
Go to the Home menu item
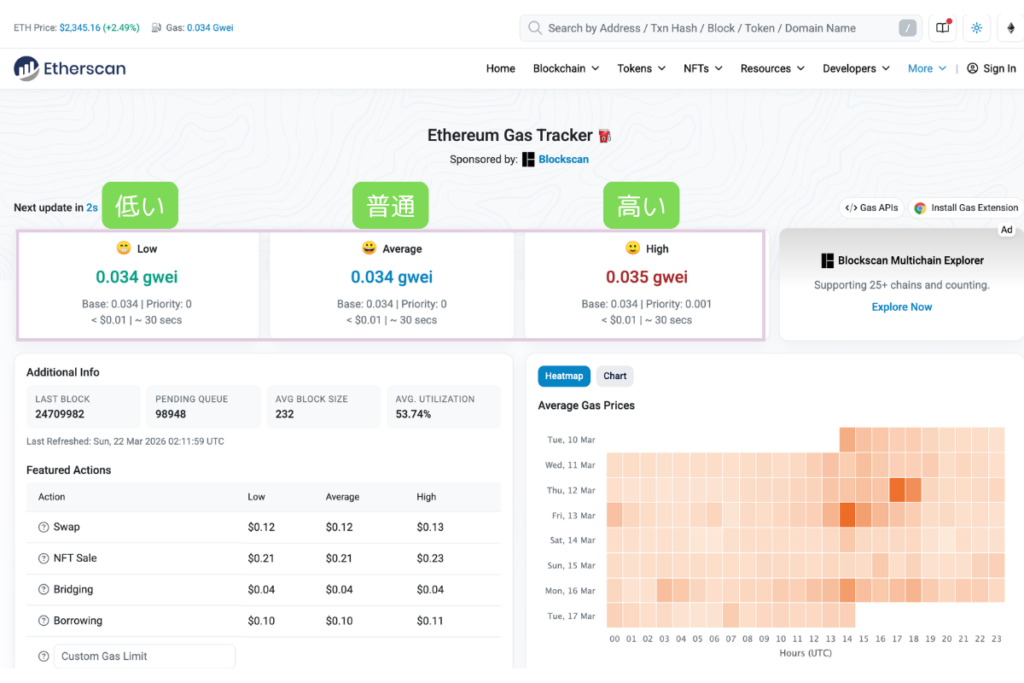tap(500, 68)
